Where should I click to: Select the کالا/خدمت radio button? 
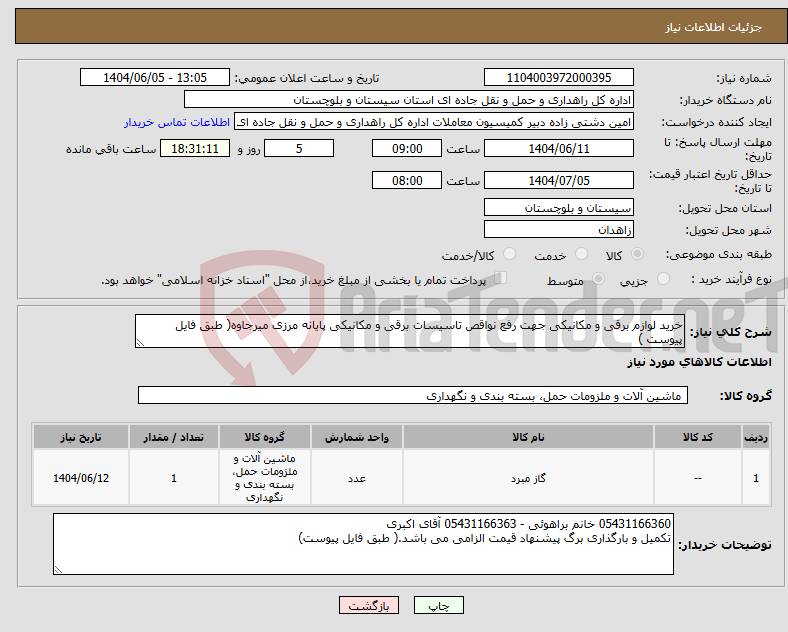click(x=510, y=254)
